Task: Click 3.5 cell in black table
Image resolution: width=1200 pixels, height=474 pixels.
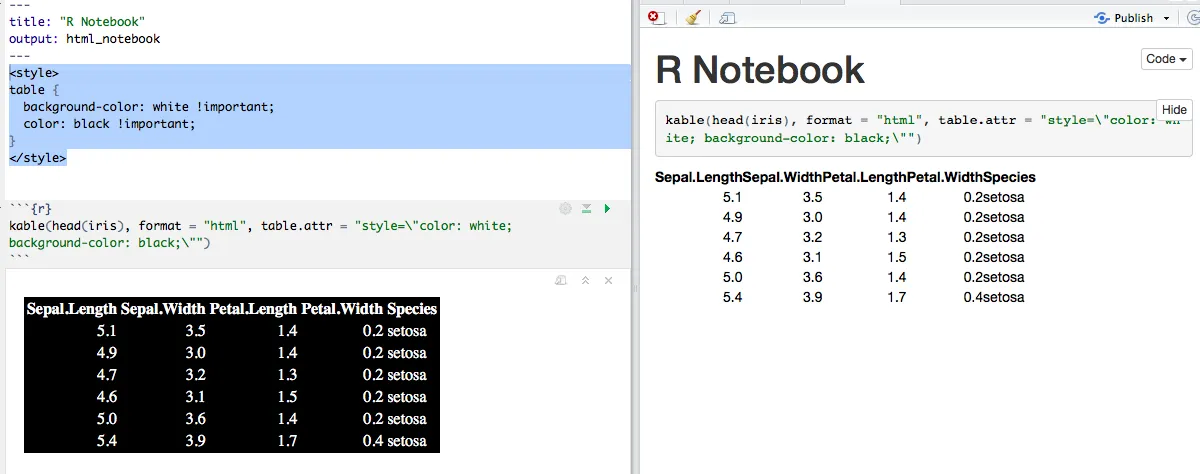Action: tap(195, 330)
